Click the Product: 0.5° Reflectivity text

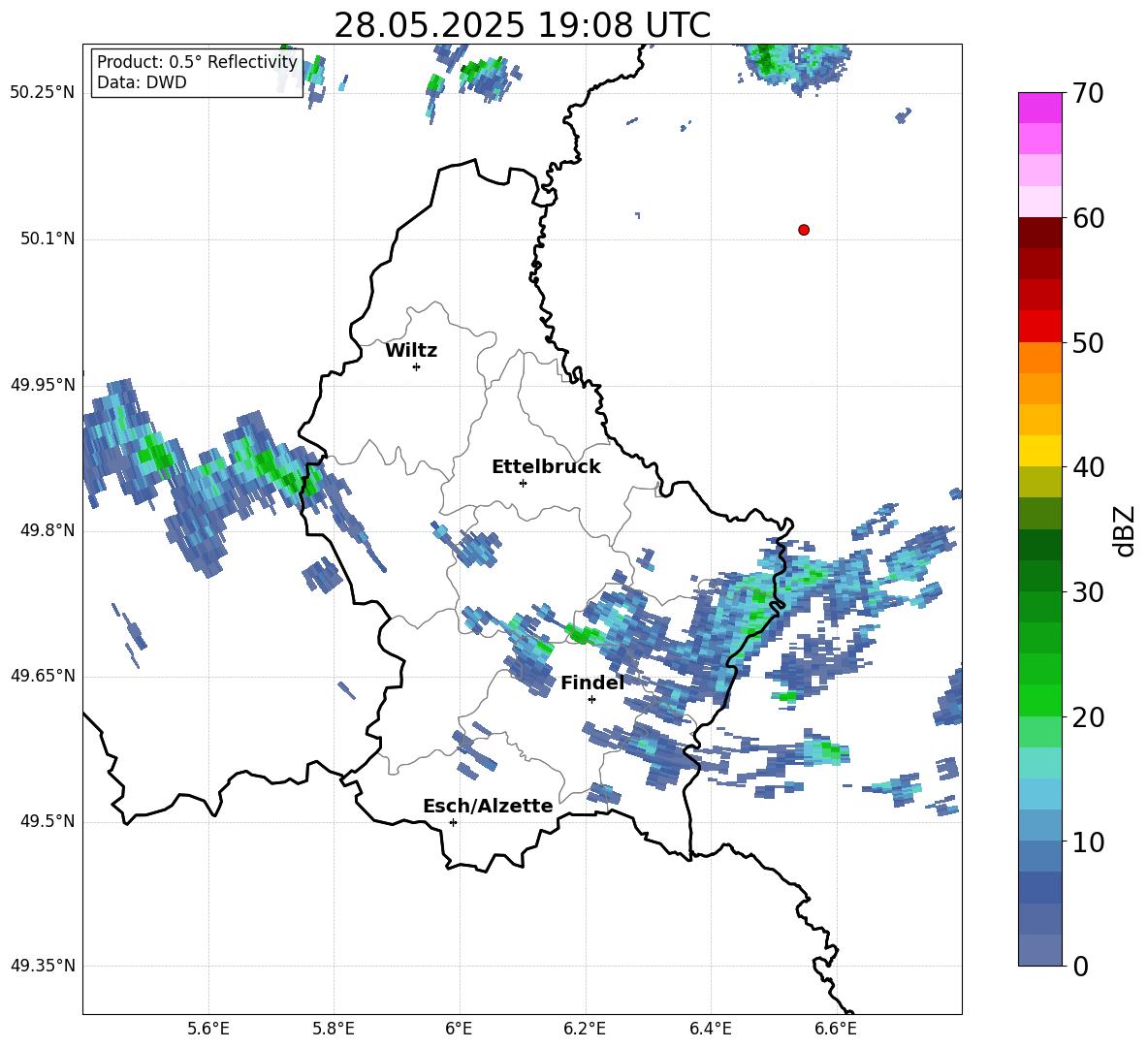tap(197, 61)
